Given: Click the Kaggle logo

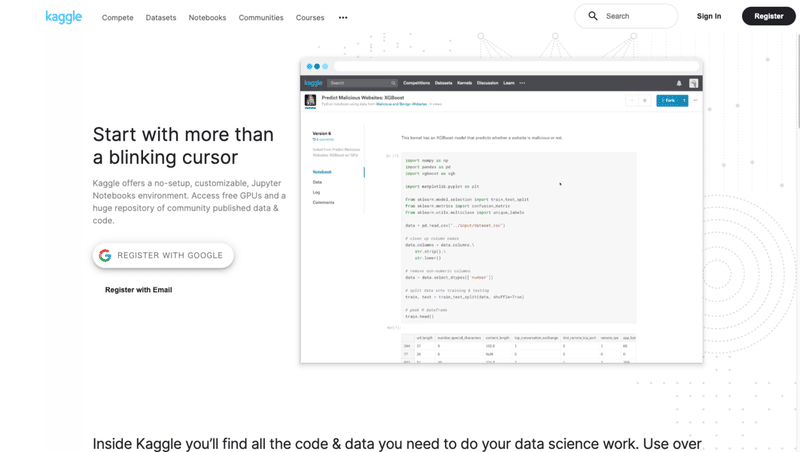Looking at the screenshot, I should click(64, 17).
